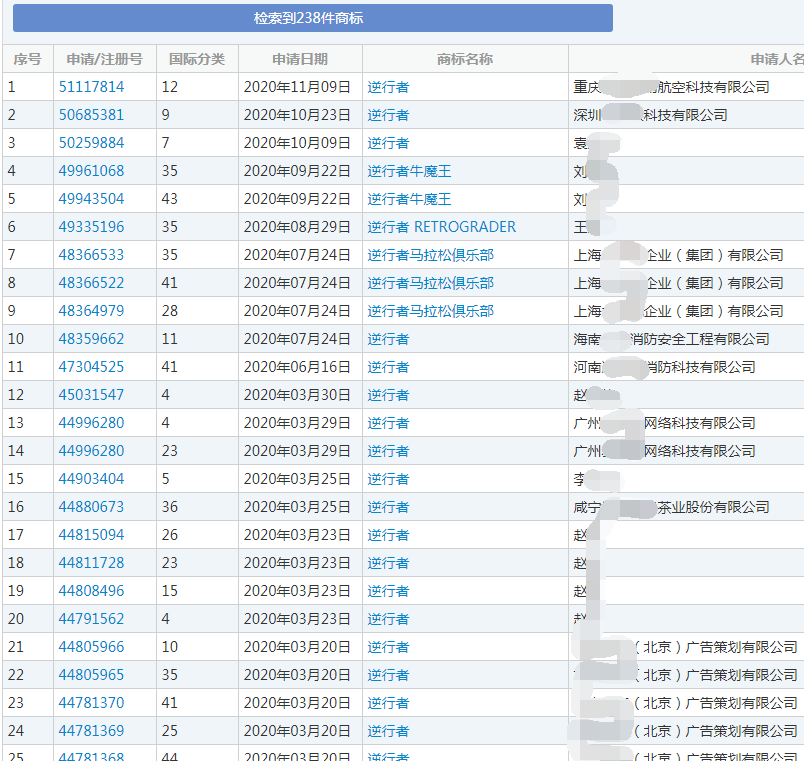Viewport: 804px width, 761px height.
Task: Select the 逆行者 RETROGRADER trademark name
Action: coord(443,227)
